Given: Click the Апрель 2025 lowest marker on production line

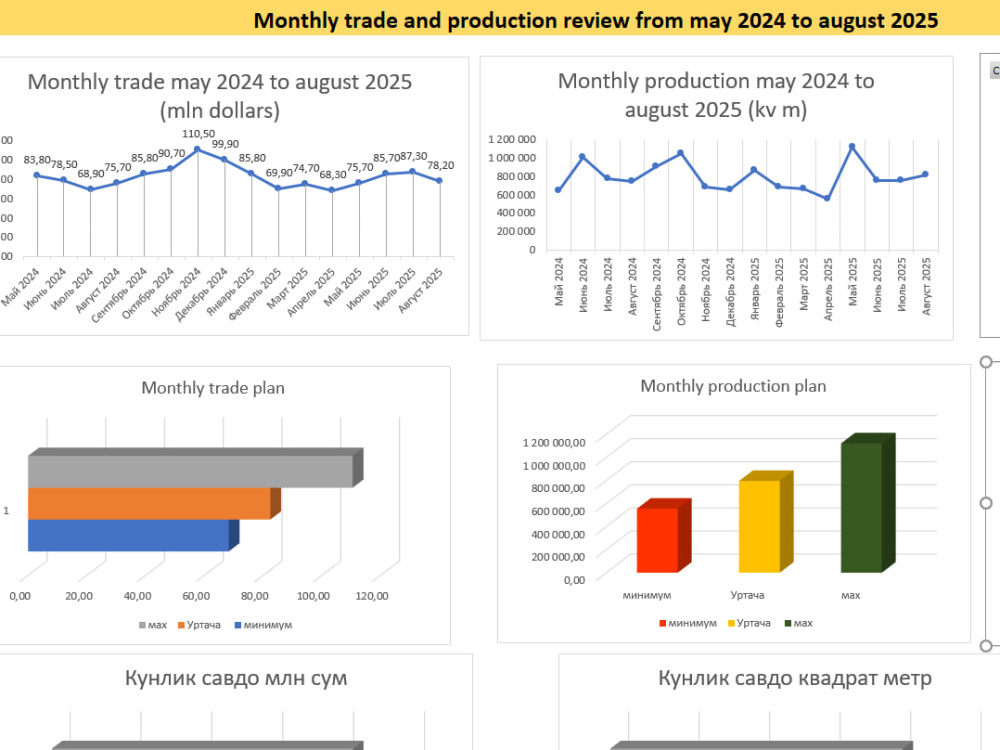Looking at the screenshot, I should point(827,198).
